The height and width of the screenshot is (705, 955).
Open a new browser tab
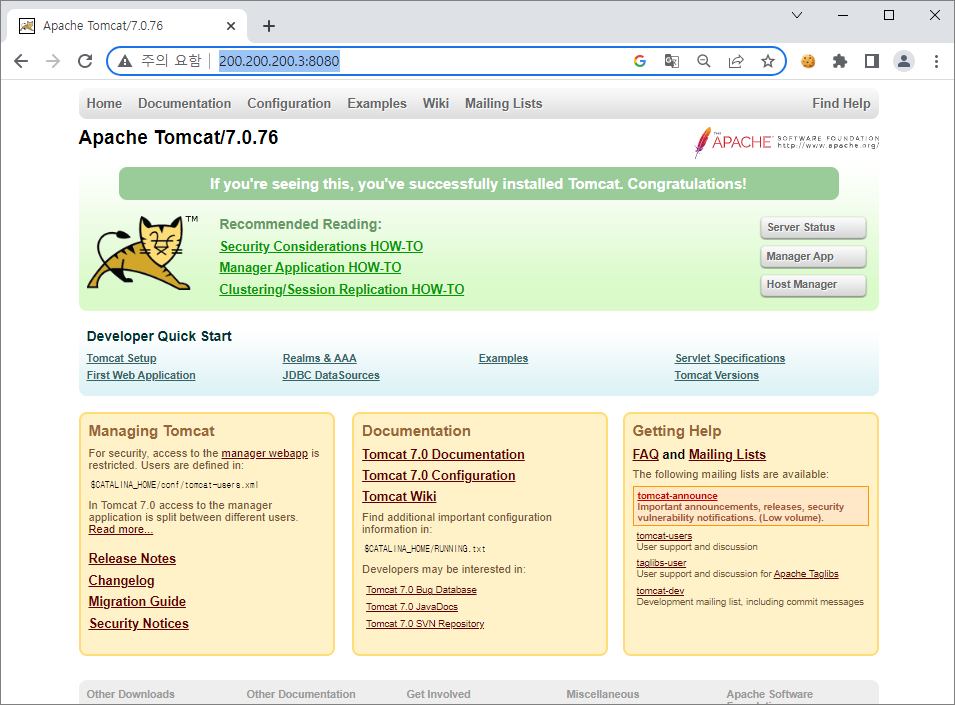point(269,26)
